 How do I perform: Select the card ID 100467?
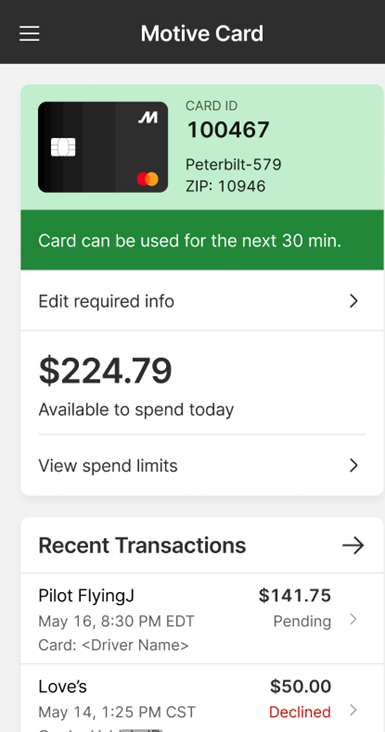228,130
